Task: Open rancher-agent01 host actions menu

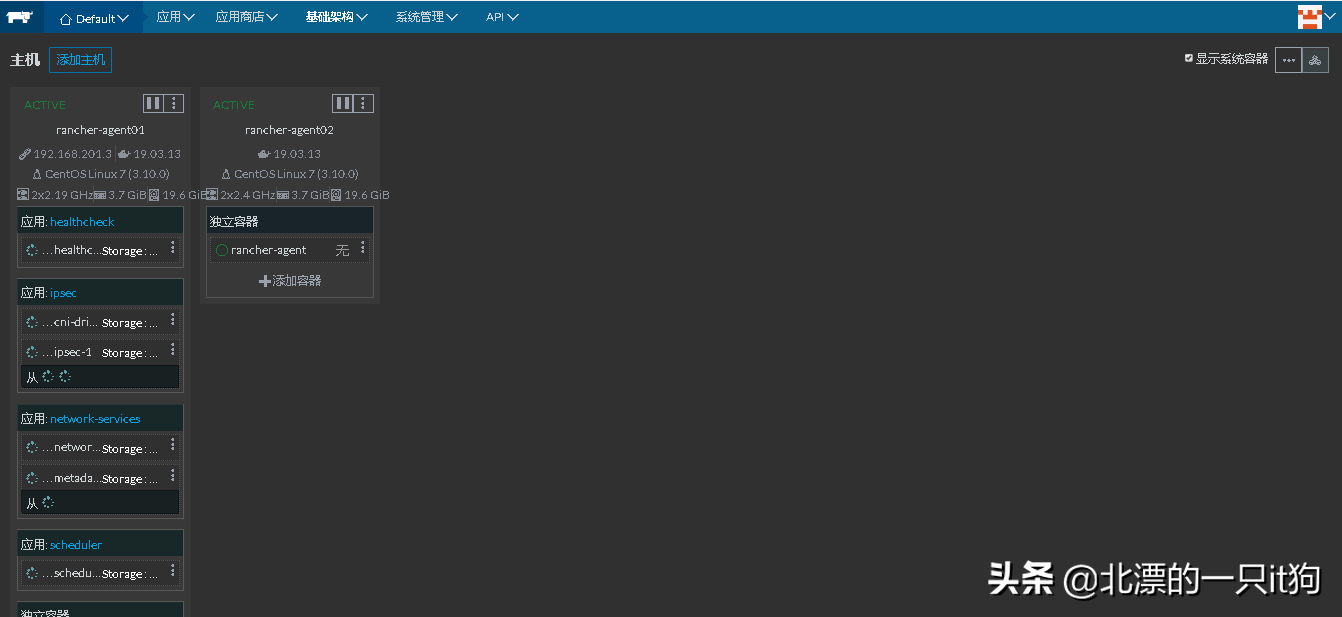Action: [x=174, y=103]
